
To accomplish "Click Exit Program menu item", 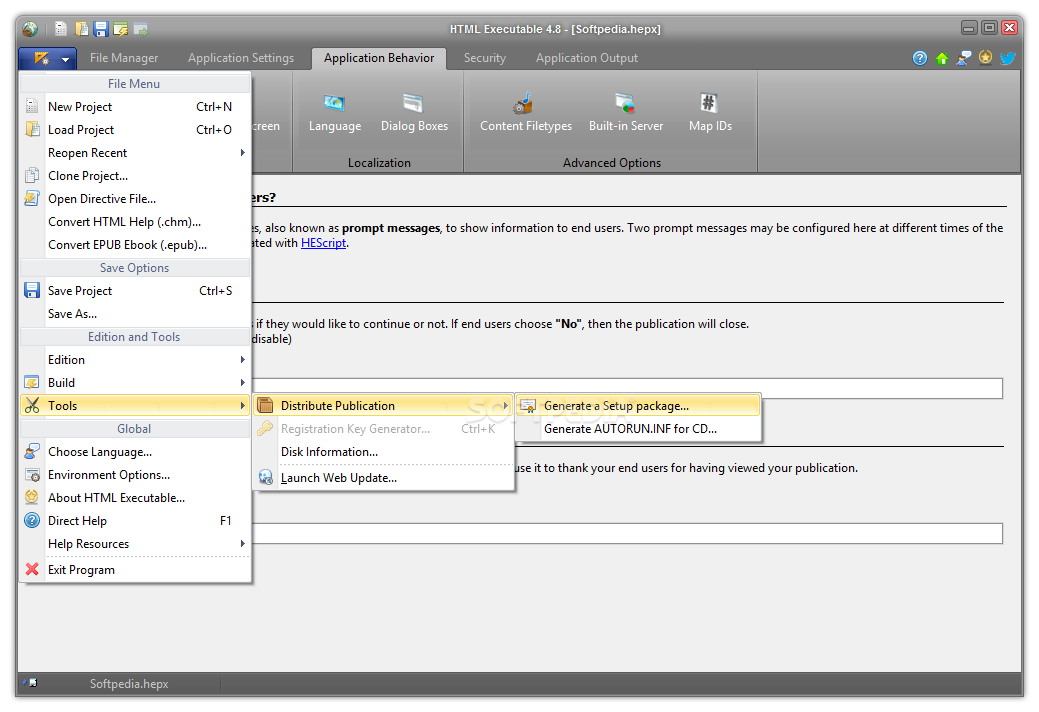I will coord(135,570).
